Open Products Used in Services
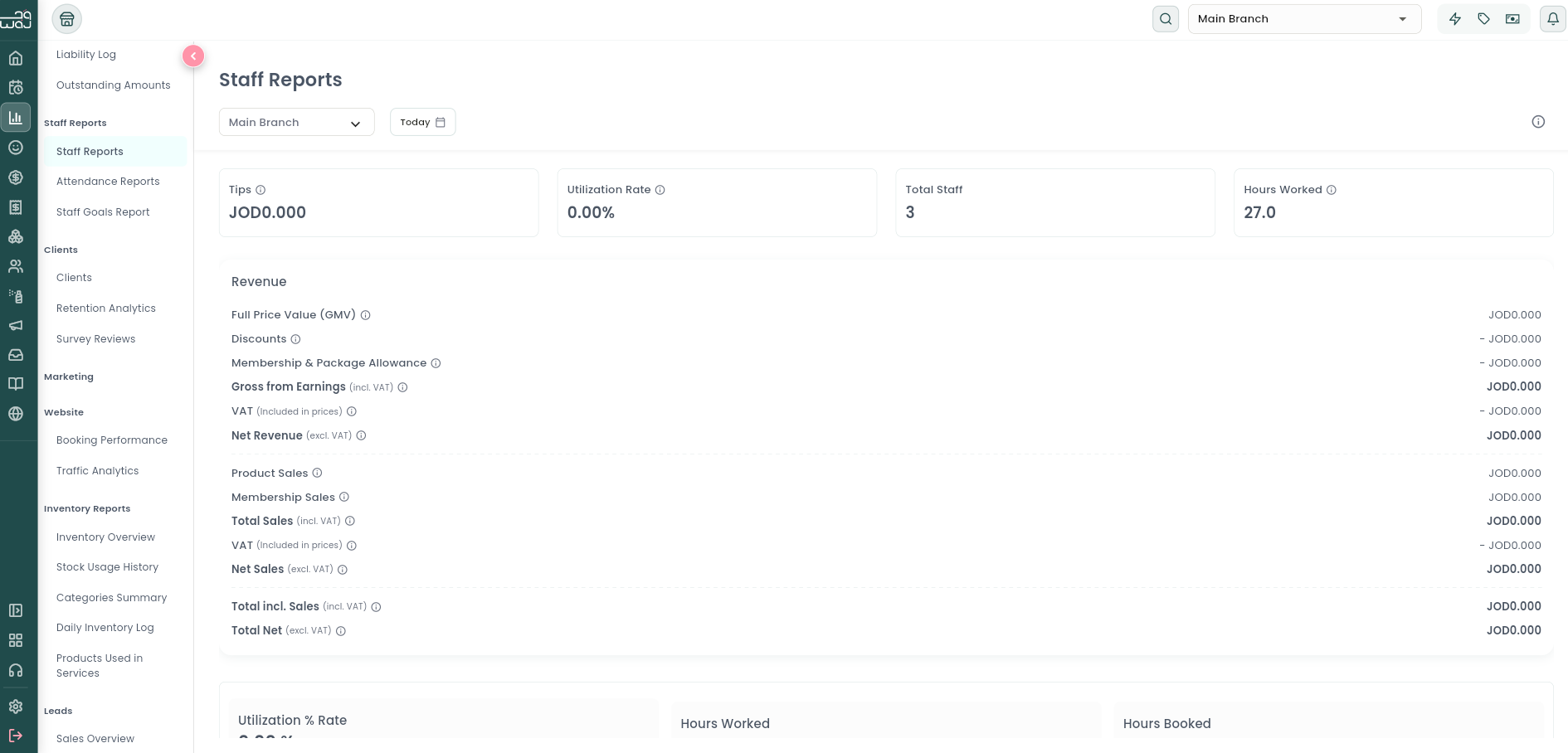Image resolution: width=1568 pixels, height=753 pixels. [100, 666]
